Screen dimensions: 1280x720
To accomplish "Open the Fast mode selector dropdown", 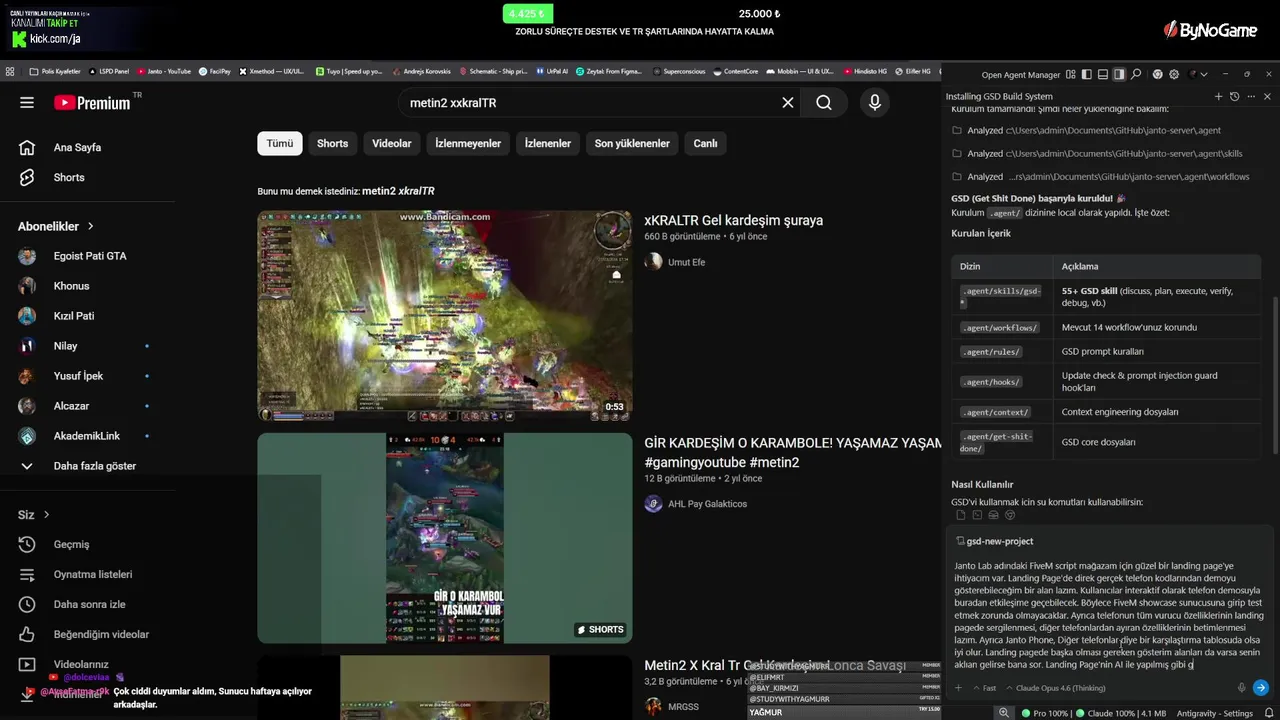I will coord(985,688).
